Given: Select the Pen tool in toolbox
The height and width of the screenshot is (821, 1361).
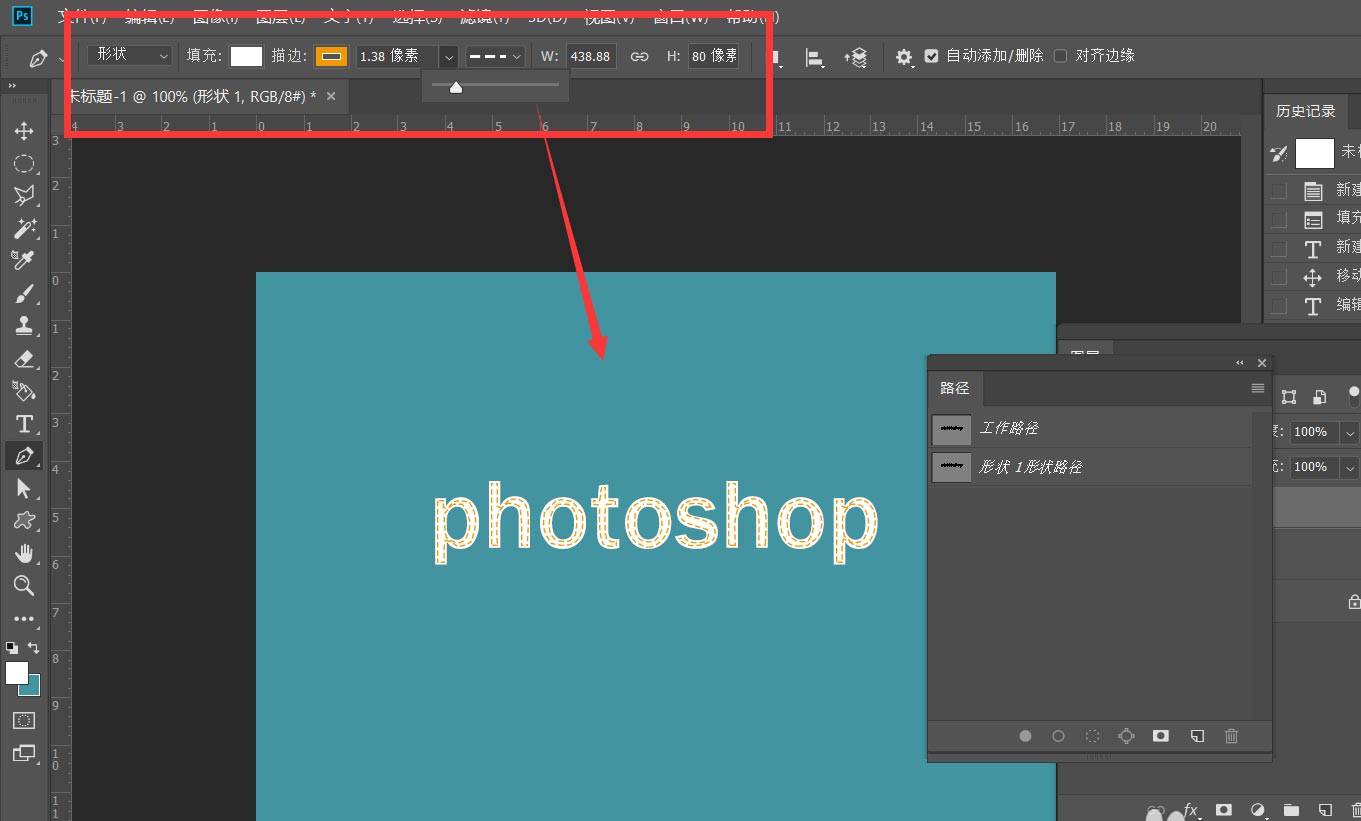Looking at the screenshot, I should click(24, 456).
